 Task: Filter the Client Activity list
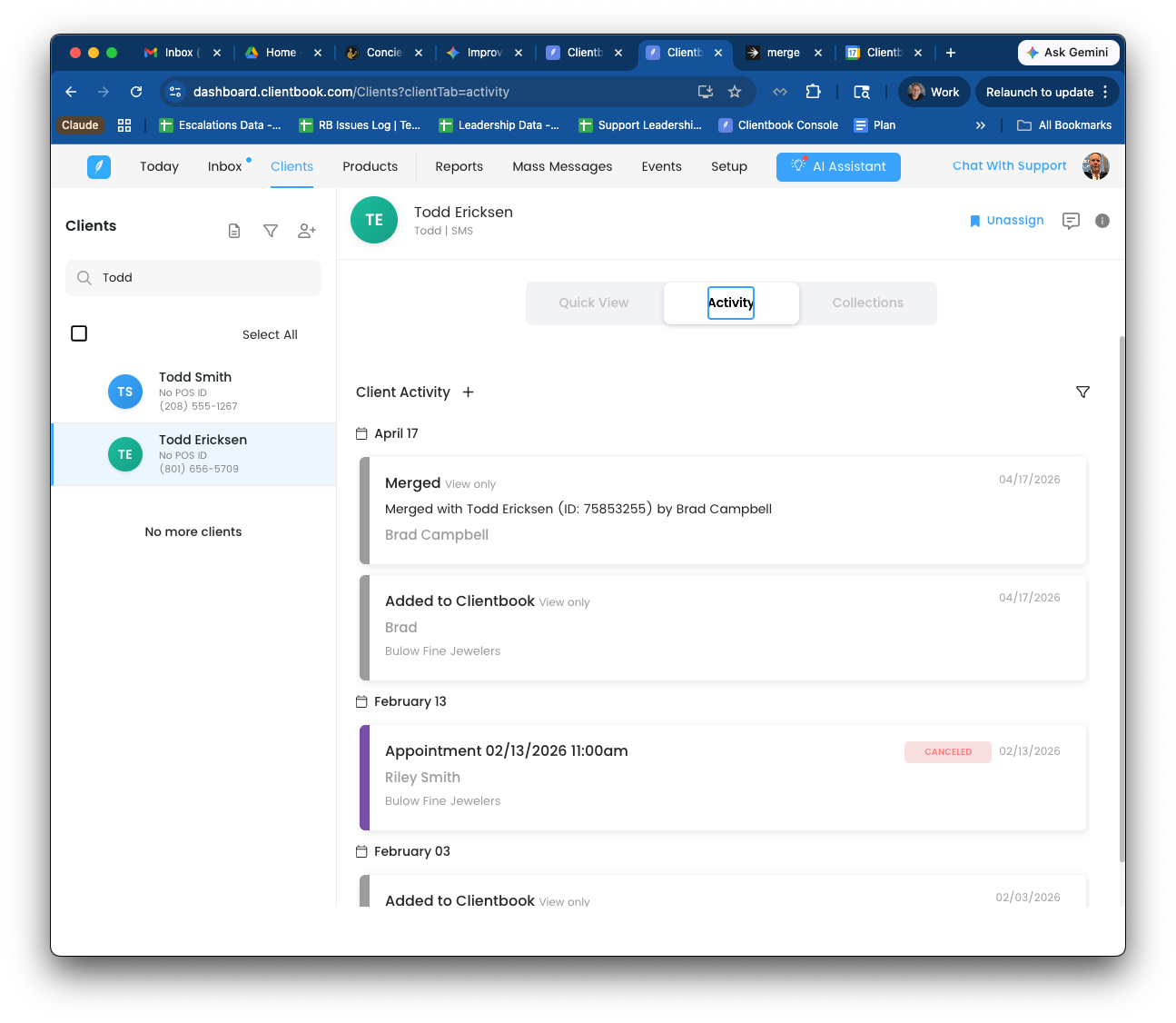[x=1082, y=392]
